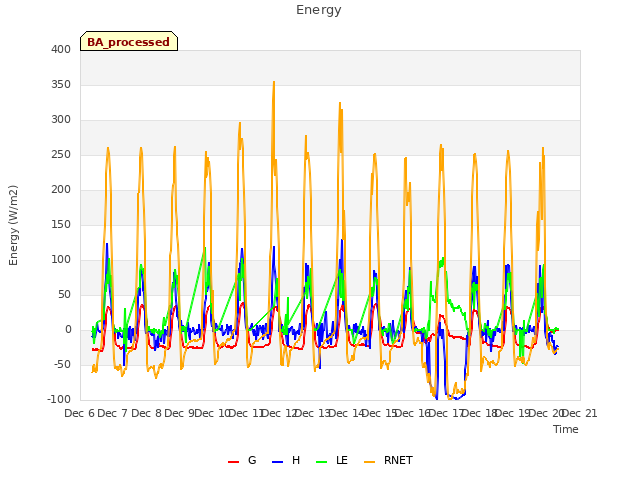Click the Dec 6 x-axis label
The image size is (640, 480).
80,413
